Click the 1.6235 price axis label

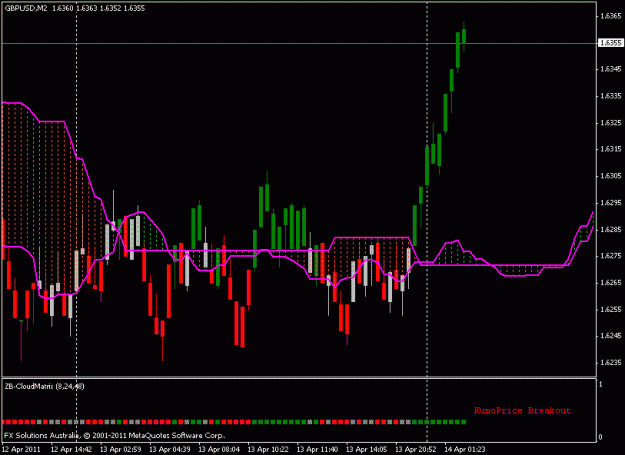tap(611, 363)
